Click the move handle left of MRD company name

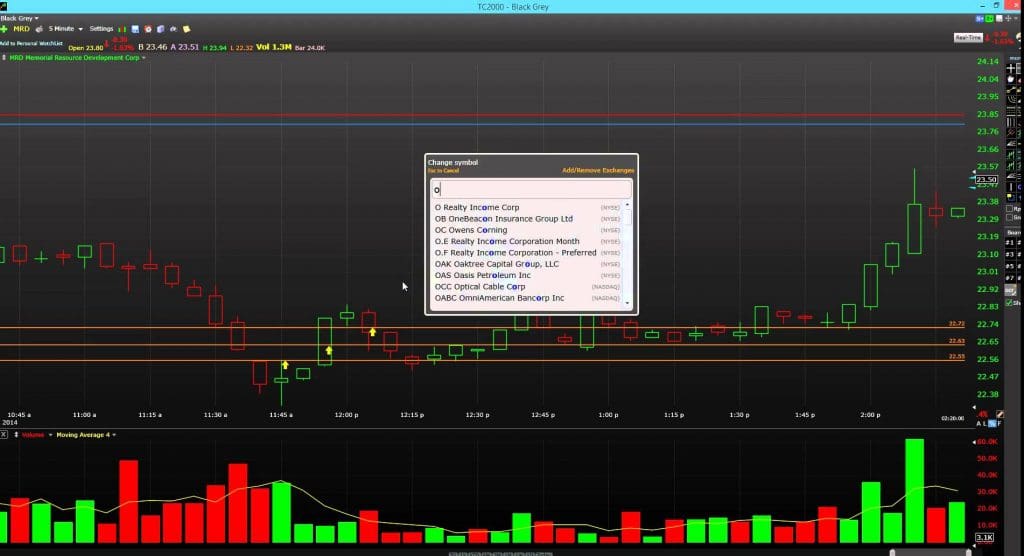[x=4, y=57]
